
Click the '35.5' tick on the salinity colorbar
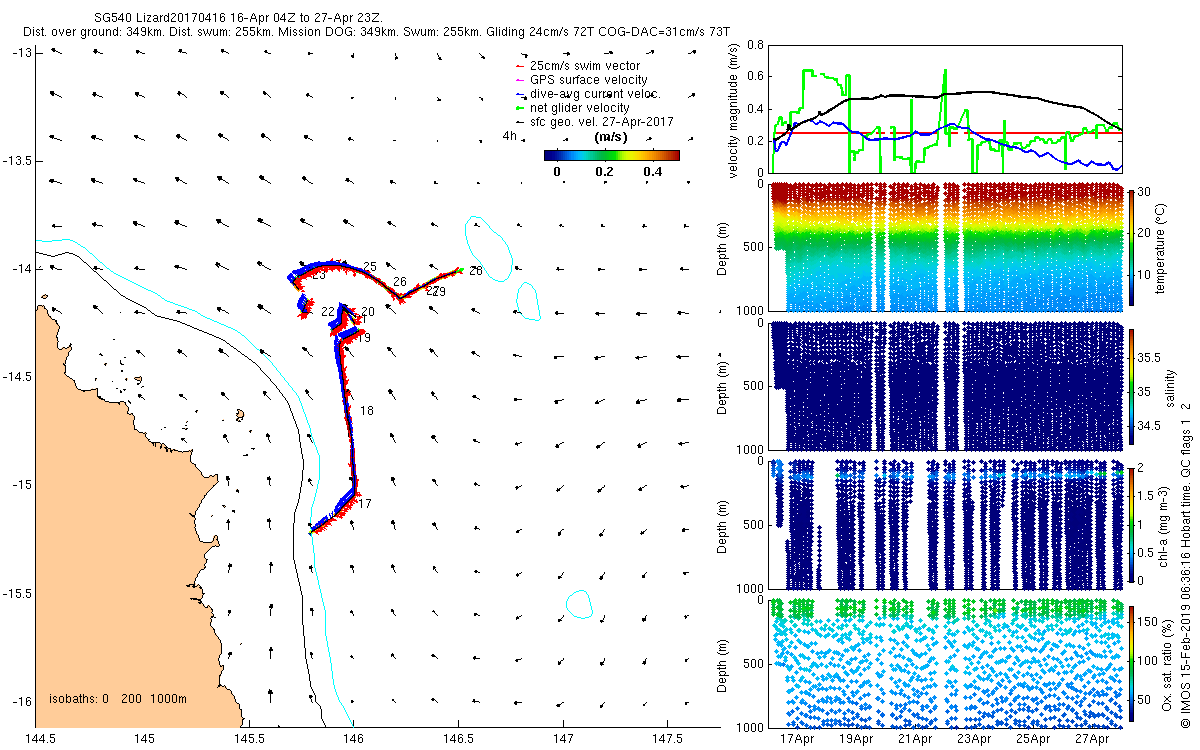click(x=1151, y=357)
